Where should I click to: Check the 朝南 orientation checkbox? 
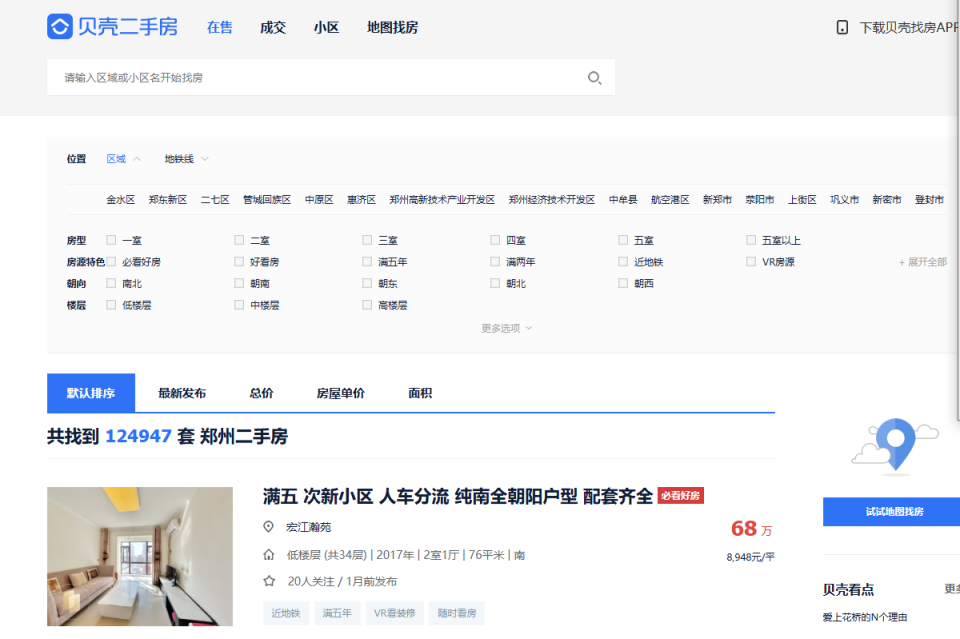point(239,283)
